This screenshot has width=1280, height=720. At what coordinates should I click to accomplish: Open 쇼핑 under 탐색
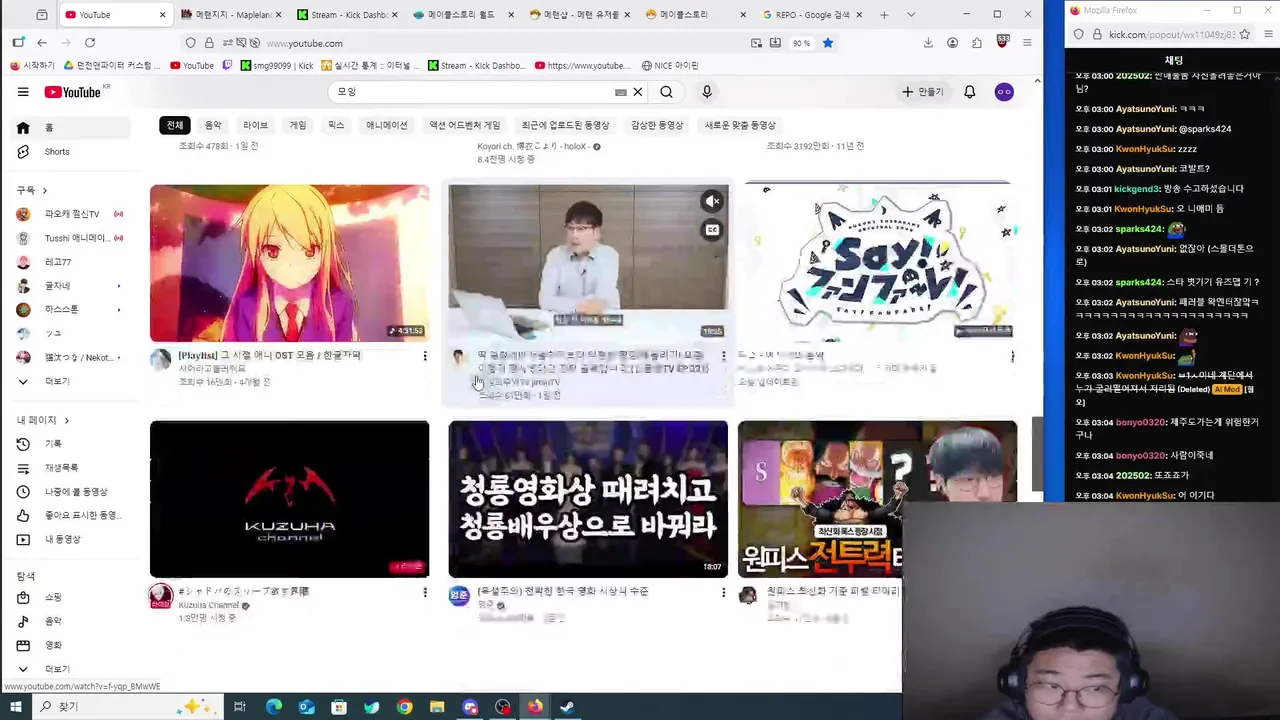tap(70, 597)
